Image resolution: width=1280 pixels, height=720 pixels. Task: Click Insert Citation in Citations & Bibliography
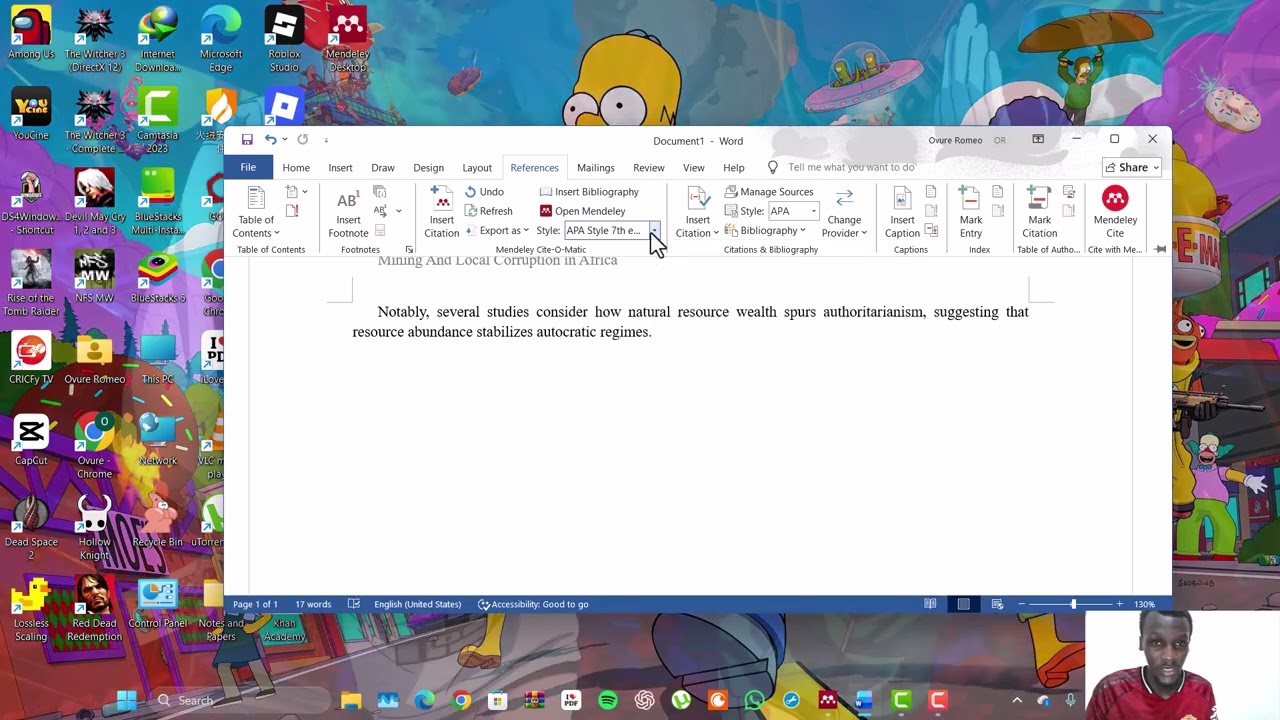[x=697, y=213]
